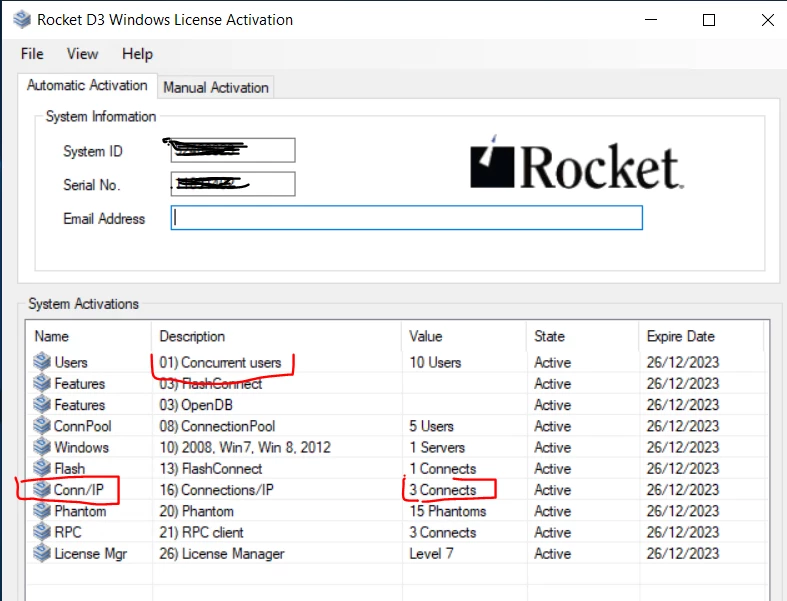Open the View menu
The width and height of the screenshot is (787, 601).
83,54
